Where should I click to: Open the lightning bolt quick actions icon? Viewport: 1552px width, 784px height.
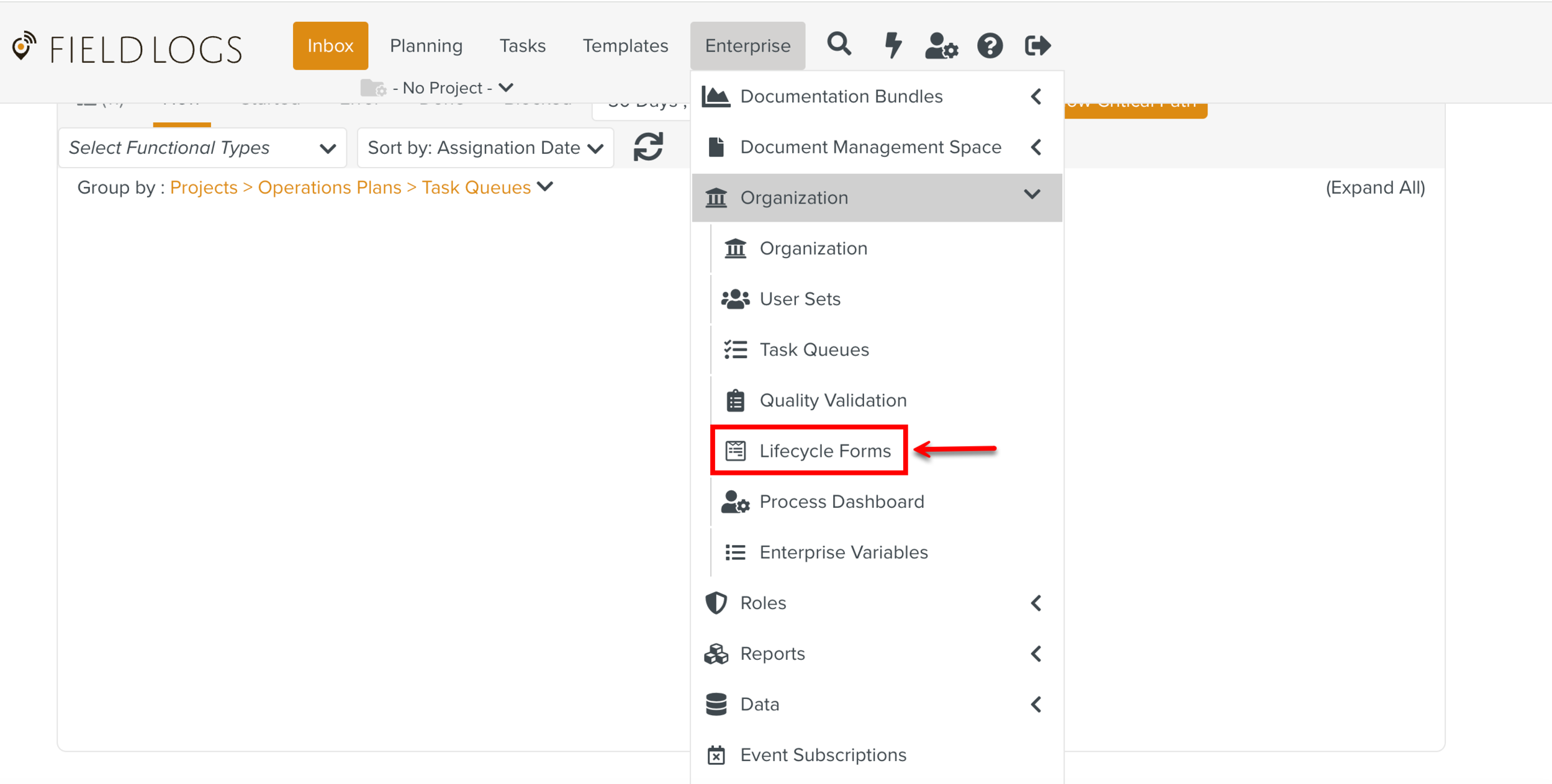pyautogui.click(x=892, y=45)
